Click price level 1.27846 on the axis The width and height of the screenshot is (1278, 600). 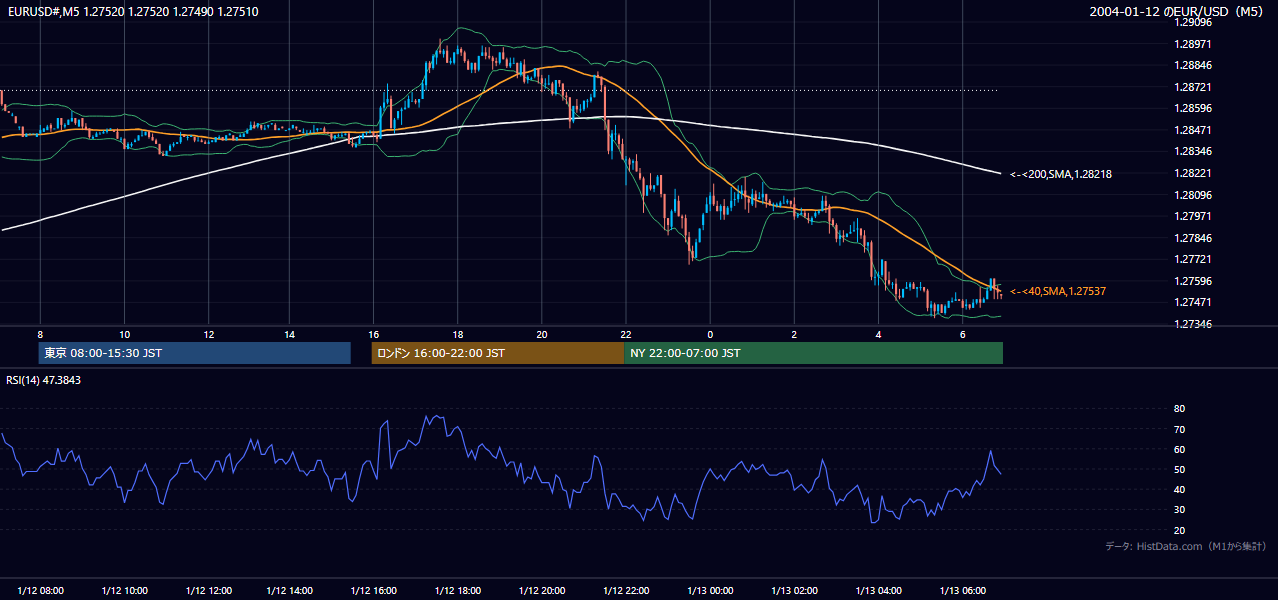pos(1192,238)
